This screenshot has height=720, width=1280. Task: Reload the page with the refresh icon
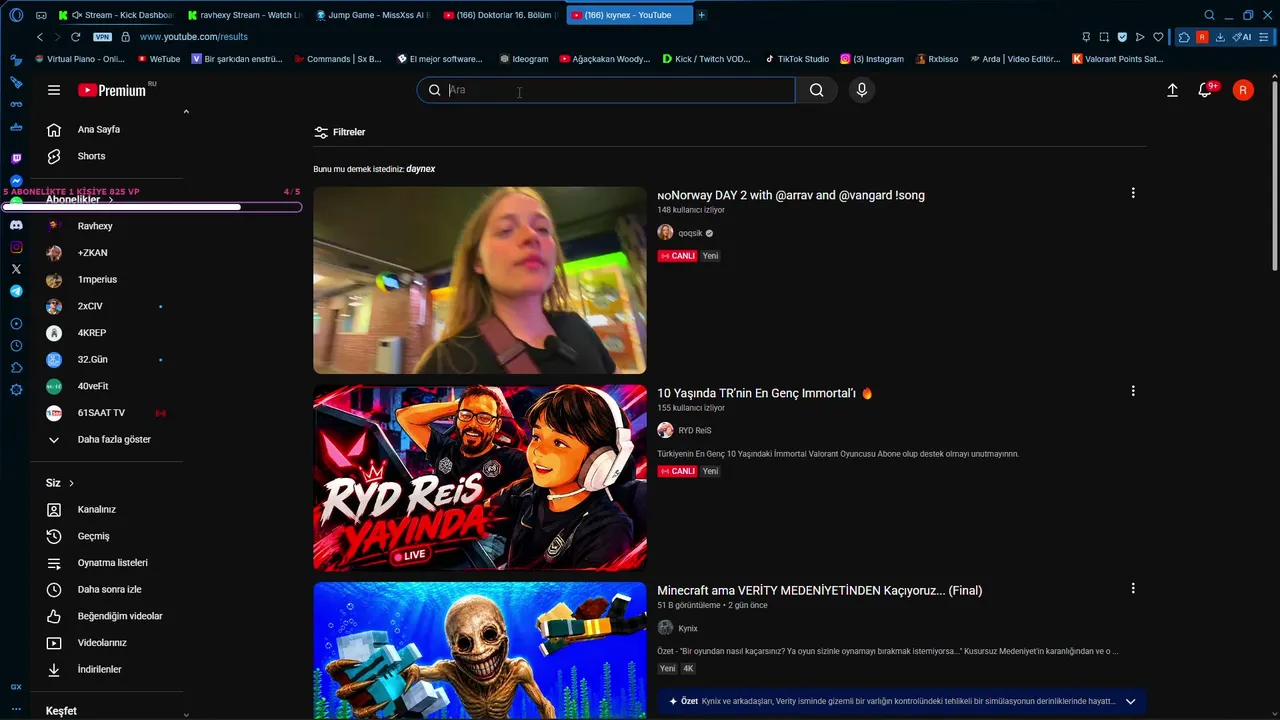point(75,37)
